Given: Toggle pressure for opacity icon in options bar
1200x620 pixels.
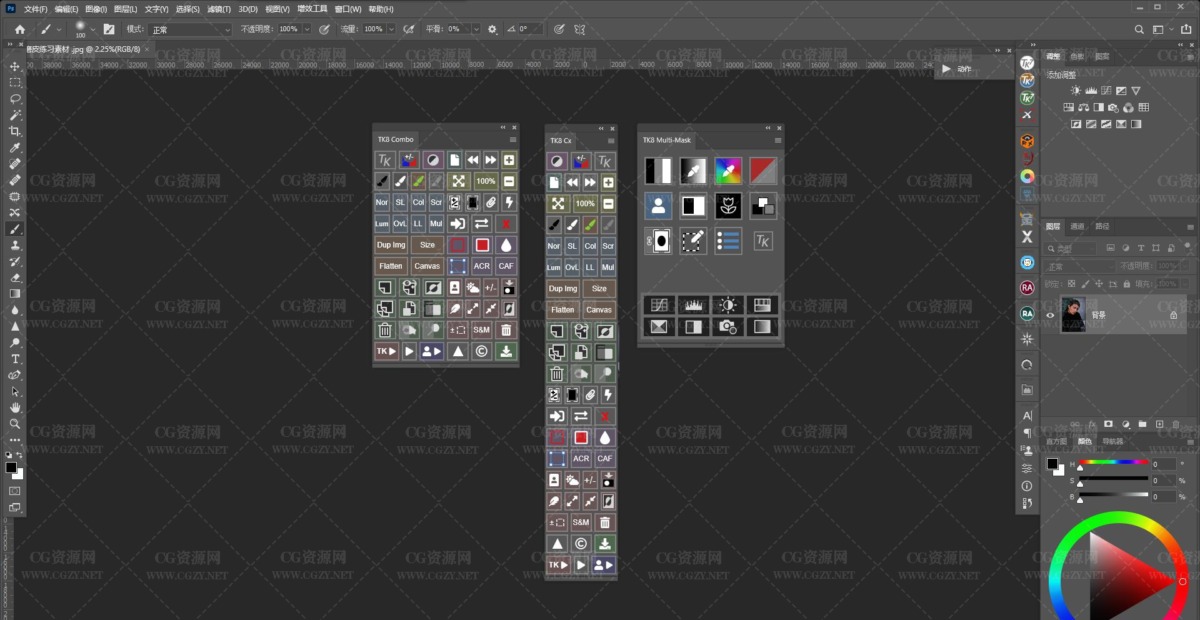Looking at the screenshot, I should [324, 29].
